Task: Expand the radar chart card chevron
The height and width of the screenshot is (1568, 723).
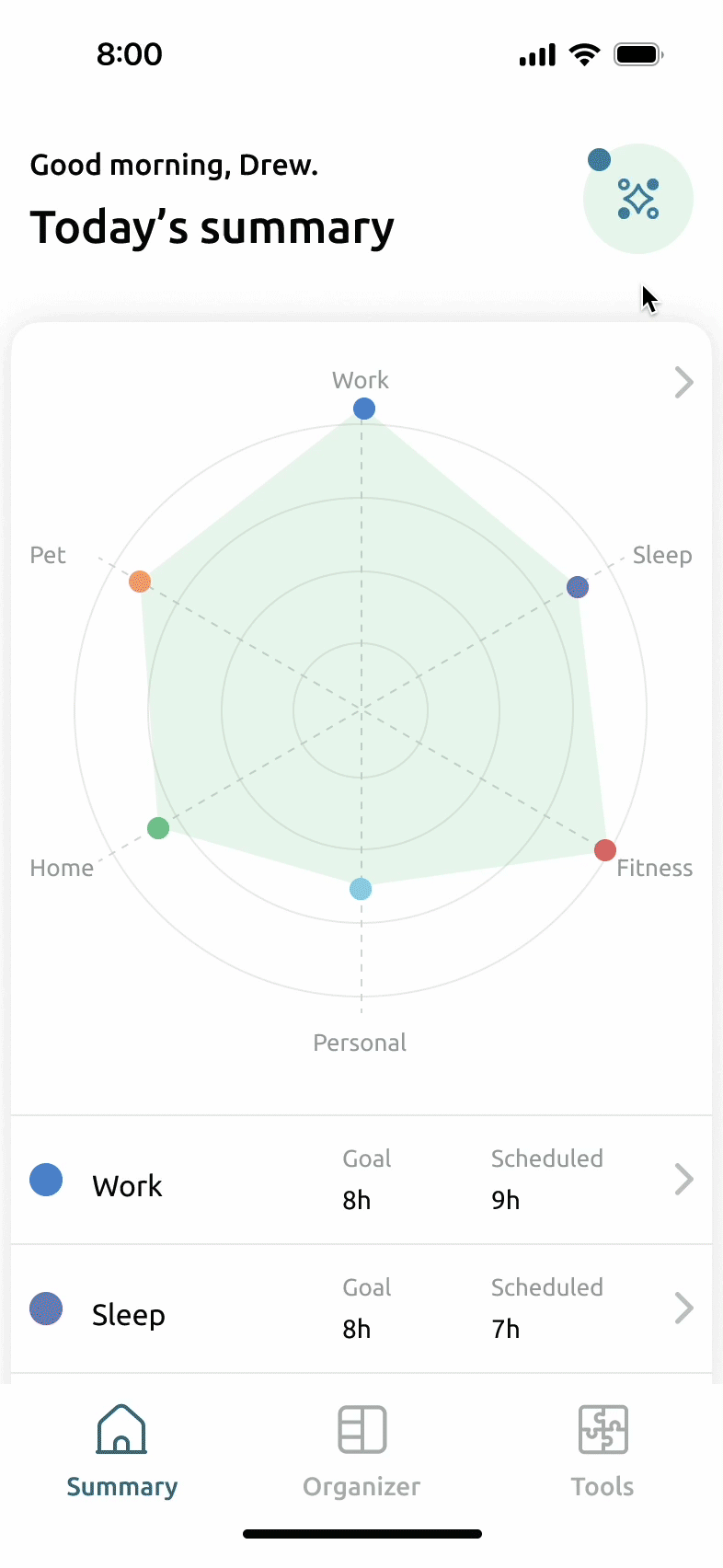Action: pyautogui.click(x=683, y=382)
